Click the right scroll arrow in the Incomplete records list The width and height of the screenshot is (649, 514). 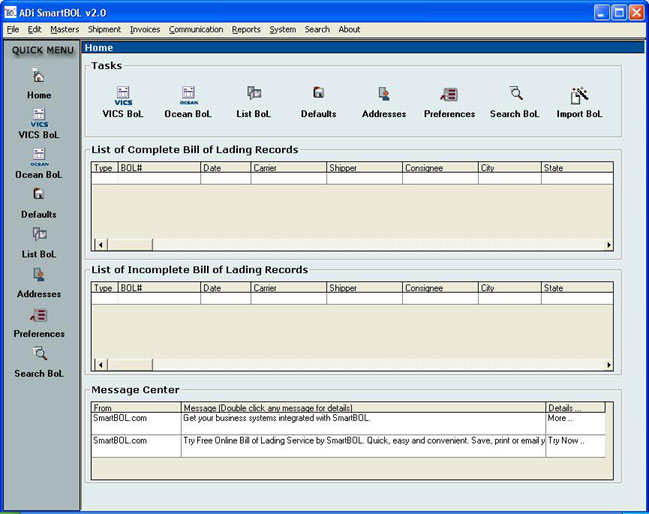click(608, 365)
